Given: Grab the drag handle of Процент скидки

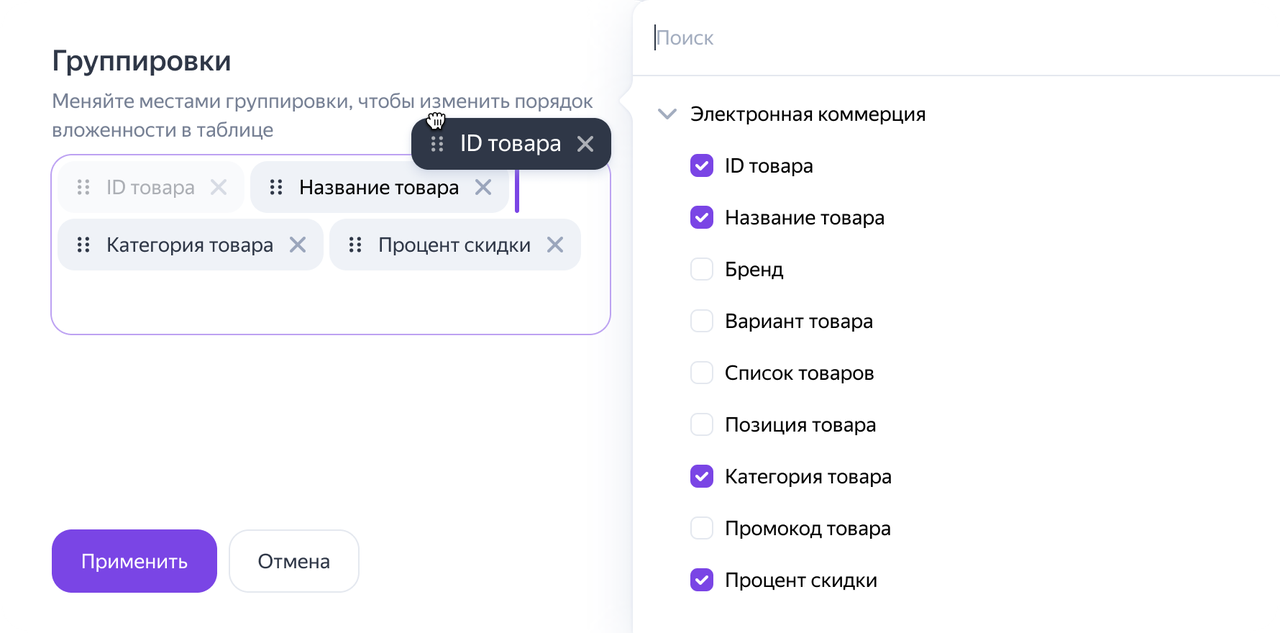Looking at the screenshot, I should [355, 245].
